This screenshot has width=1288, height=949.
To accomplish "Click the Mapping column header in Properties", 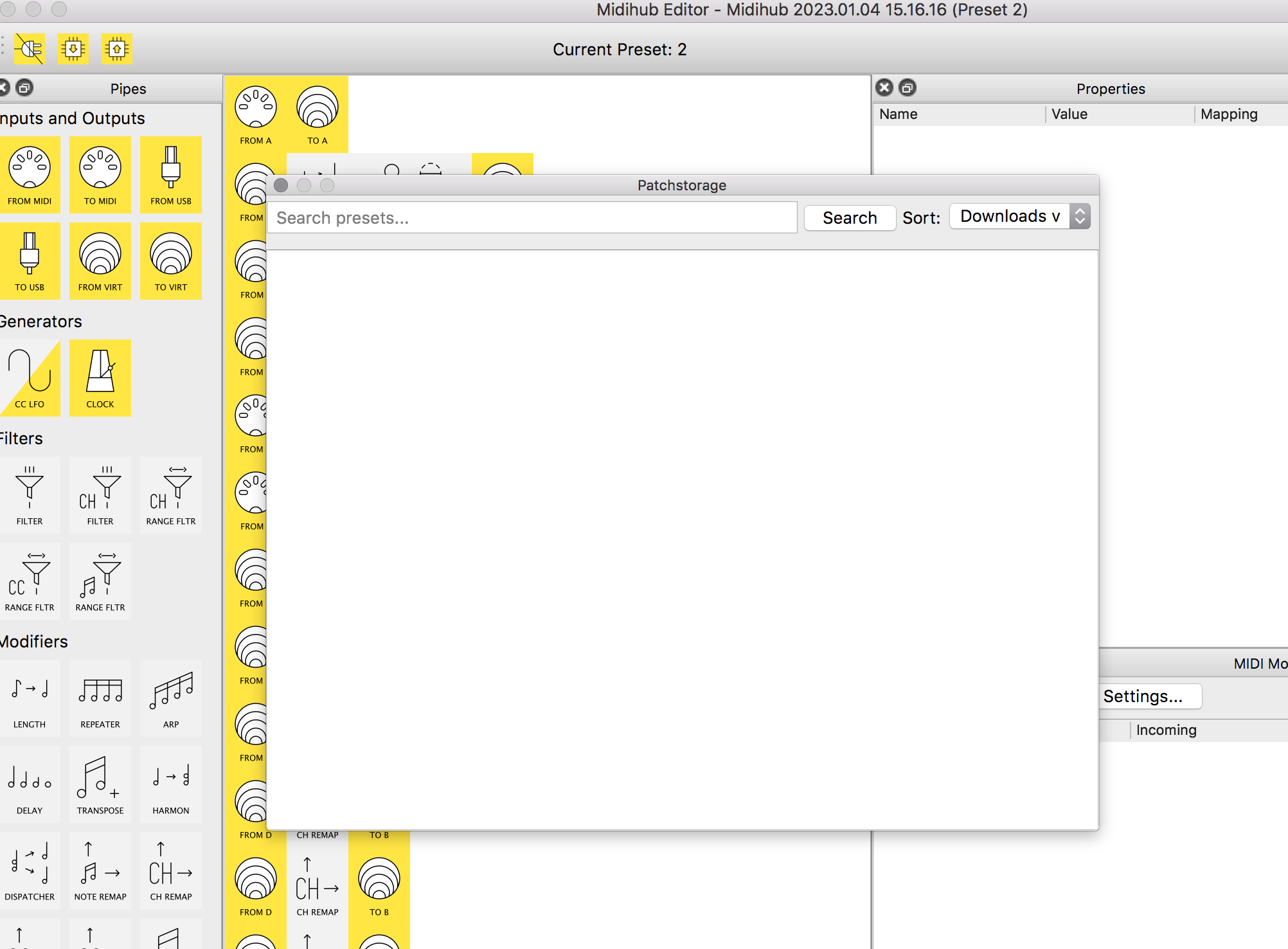I will pyautogui.click(x=1242, y=114).
